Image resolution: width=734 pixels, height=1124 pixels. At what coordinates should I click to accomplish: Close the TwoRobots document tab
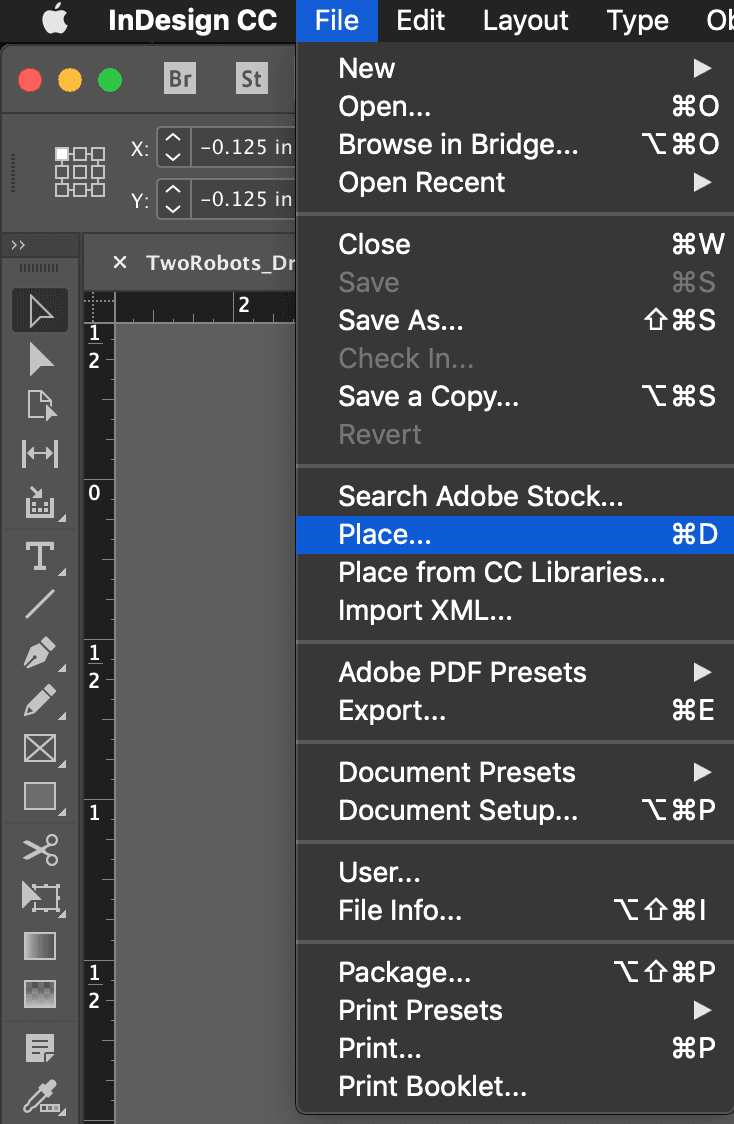[x=120, y=263]
